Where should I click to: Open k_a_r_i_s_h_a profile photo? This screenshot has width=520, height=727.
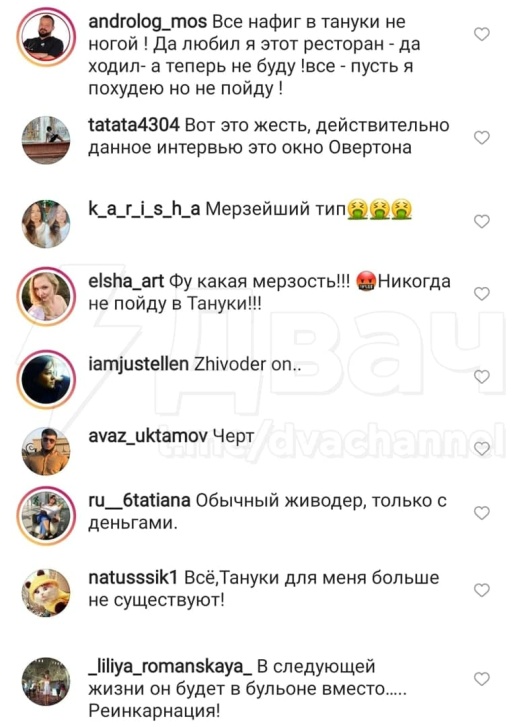tap(46, 224)
